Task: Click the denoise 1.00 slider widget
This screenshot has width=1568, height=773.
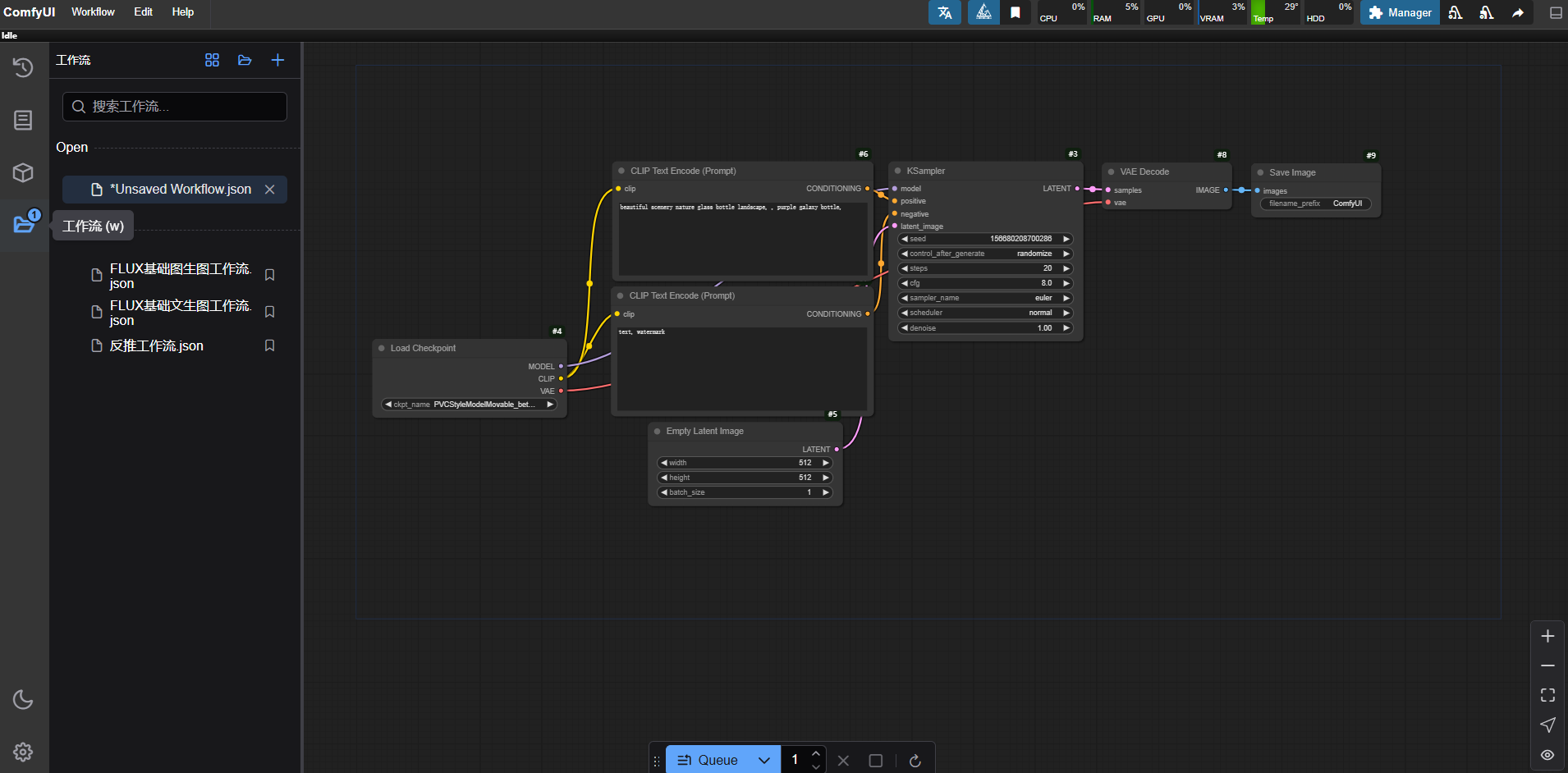Action: coord(985,328)
